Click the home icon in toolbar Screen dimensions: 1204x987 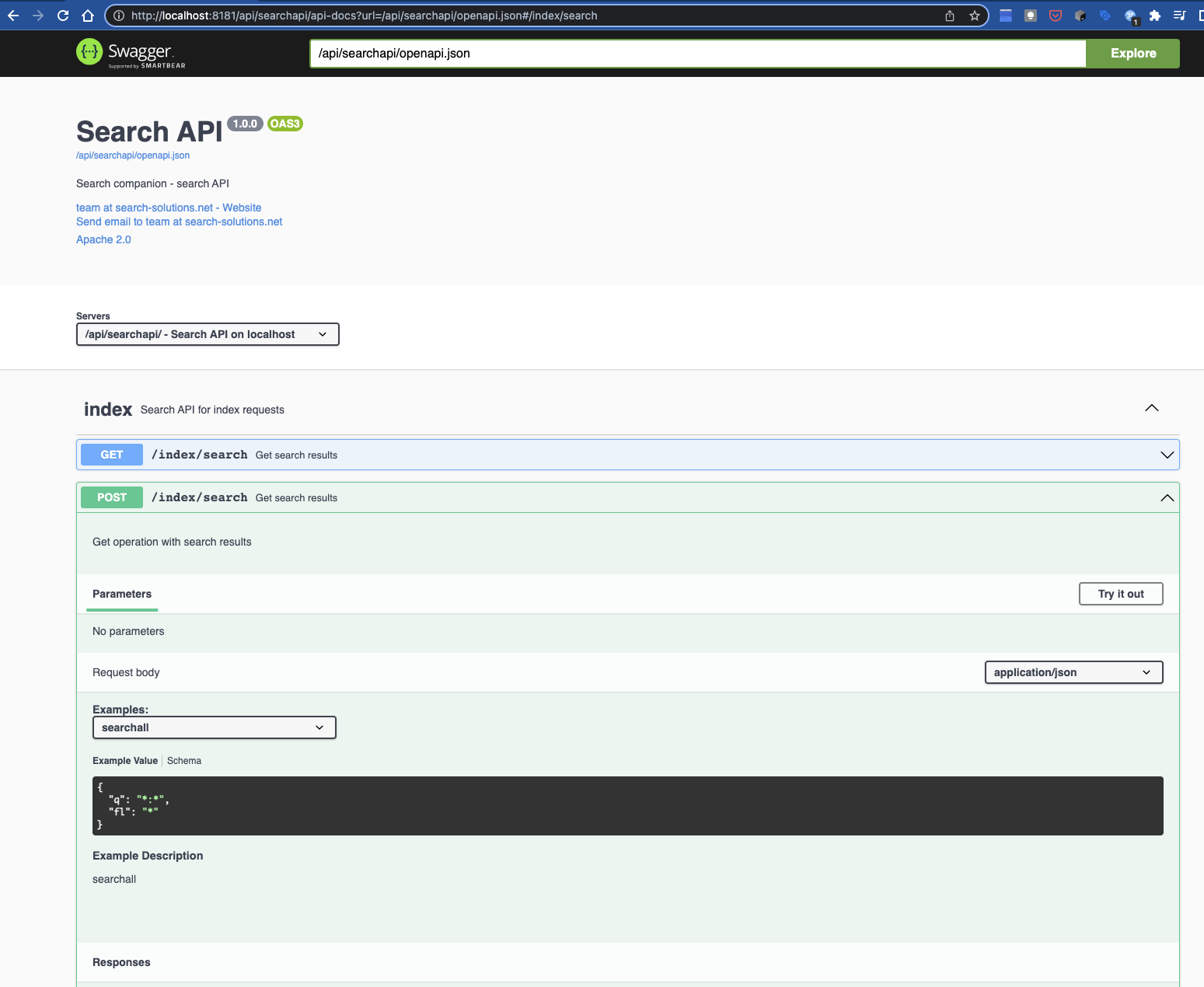pos(87,15)
